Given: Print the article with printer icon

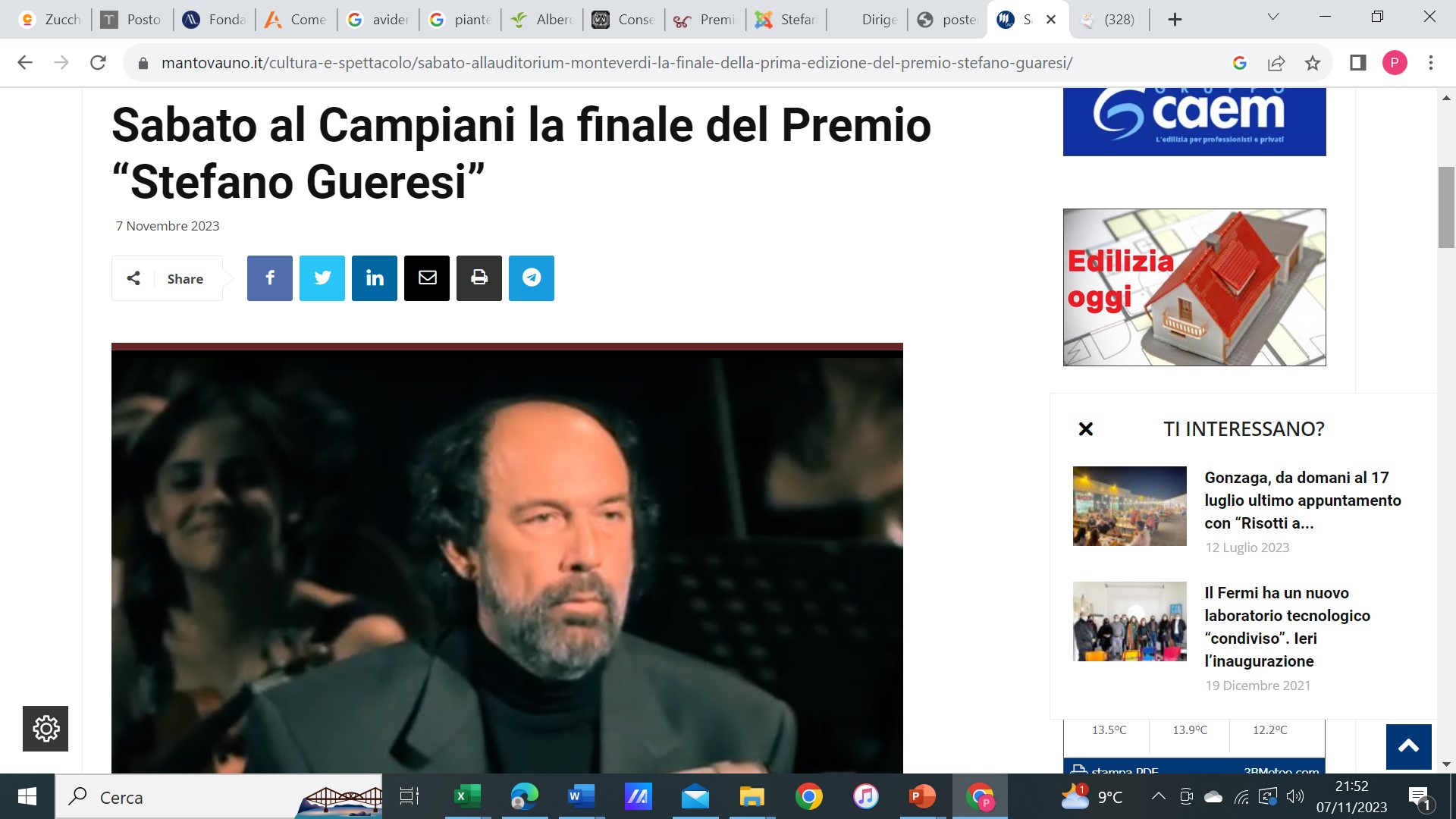Looking at the screenshot, I should point(479,278).
